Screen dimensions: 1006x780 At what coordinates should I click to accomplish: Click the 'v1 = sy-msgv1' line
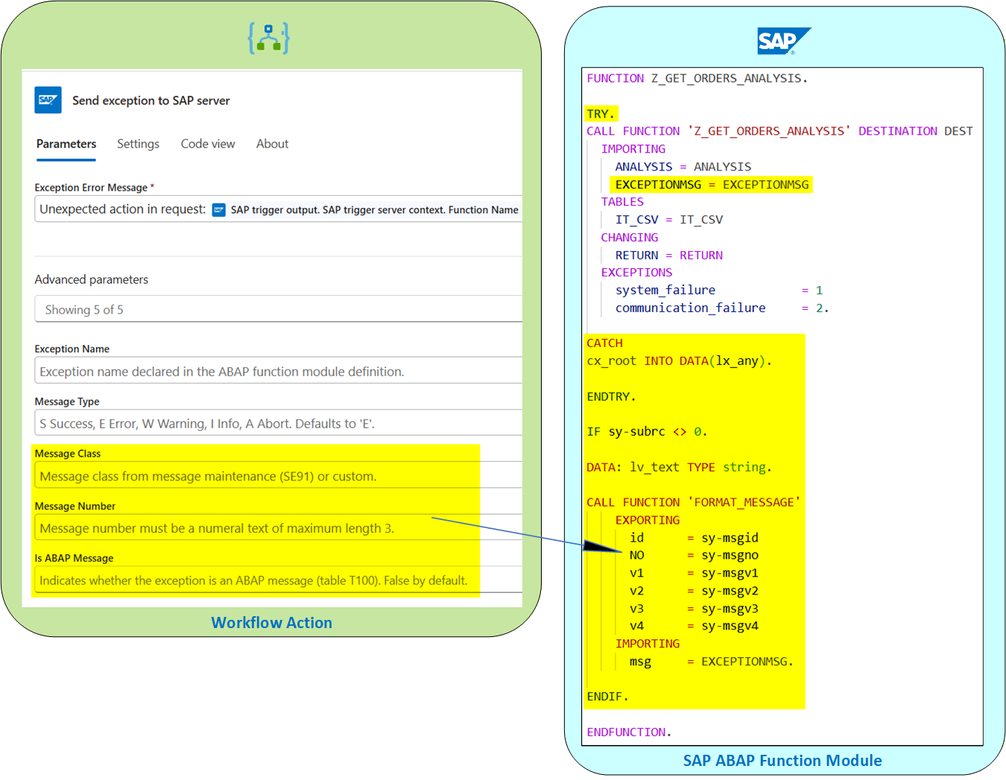694,573
